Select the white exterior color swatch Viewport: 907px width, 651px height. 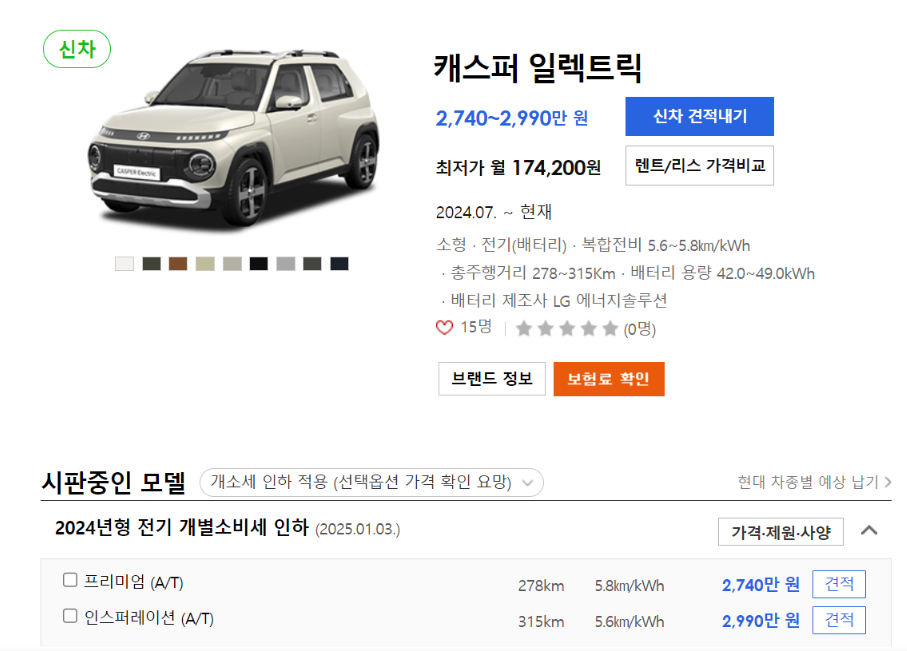point(124,263)
